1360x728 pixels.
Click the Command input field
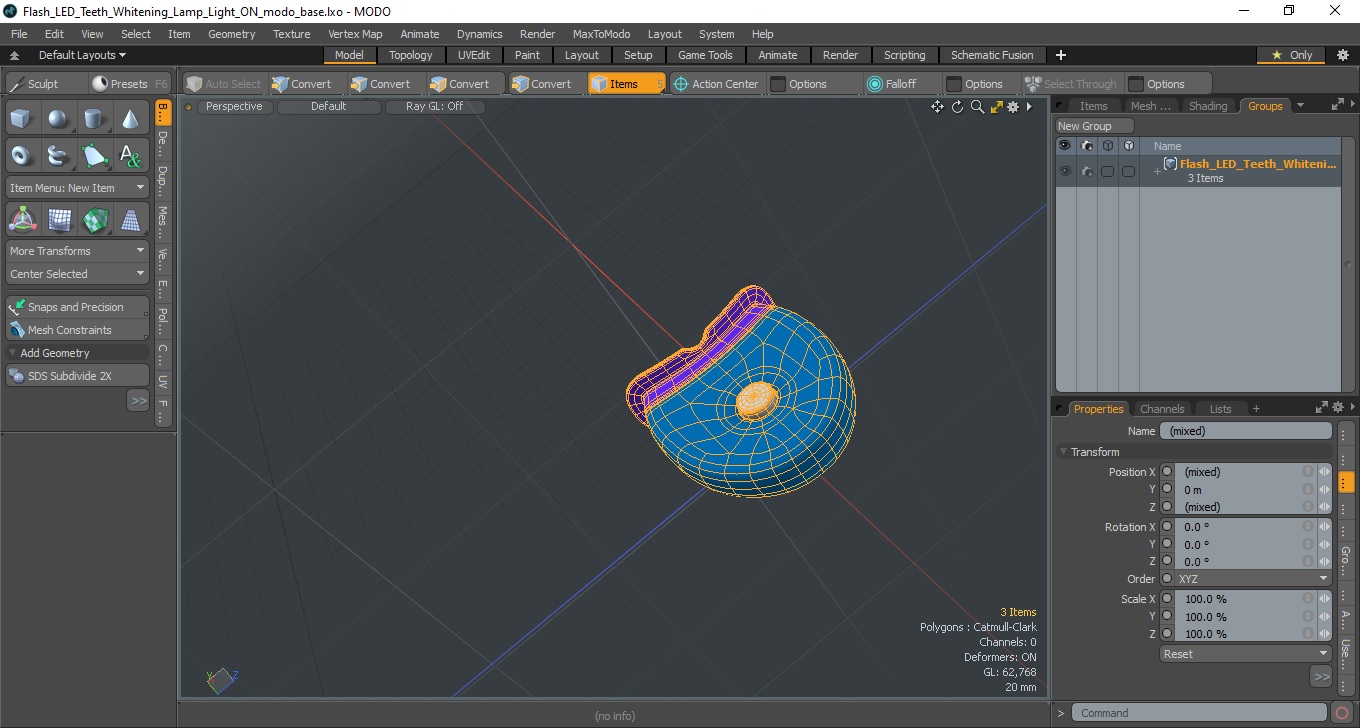point(1201,713)
